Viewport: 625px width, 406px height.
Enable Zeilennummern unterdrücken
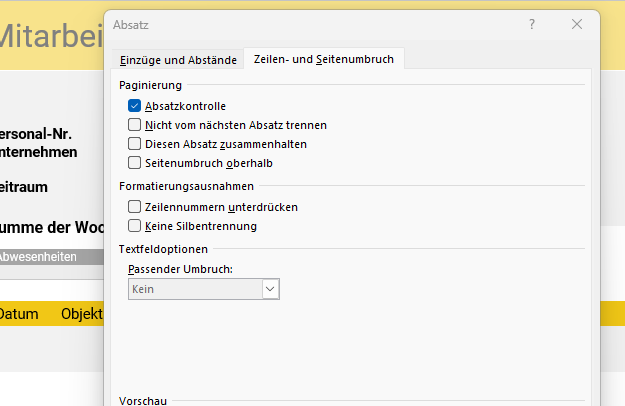tap(135, 207)
